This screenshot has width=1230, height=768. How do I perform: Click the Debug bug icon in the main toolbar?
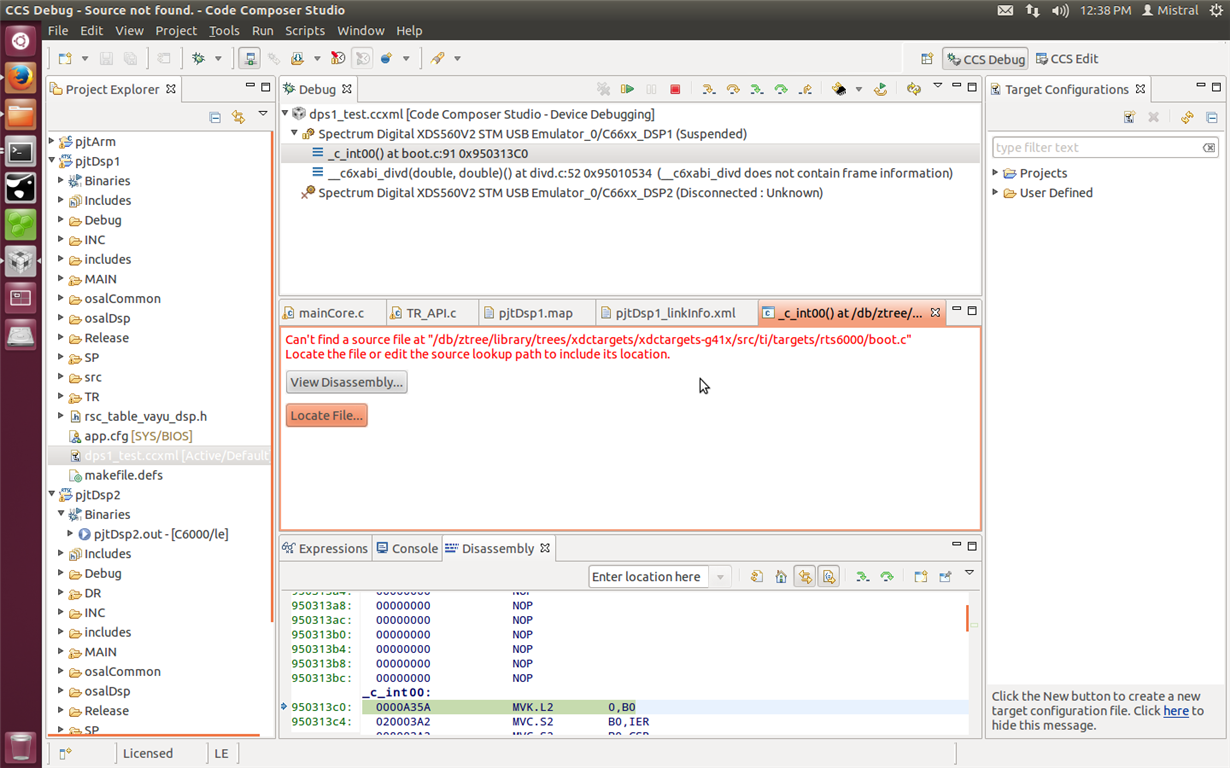(199, 59)
